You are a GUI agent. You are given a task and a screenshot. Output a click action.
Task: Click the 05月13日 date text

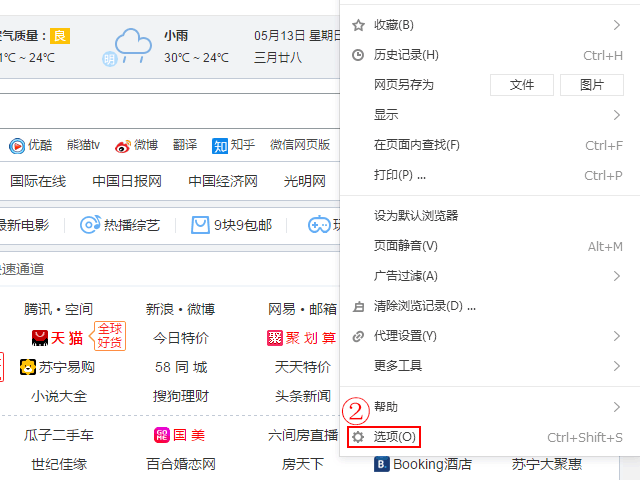pyautogui.click(x=280, y=36)
